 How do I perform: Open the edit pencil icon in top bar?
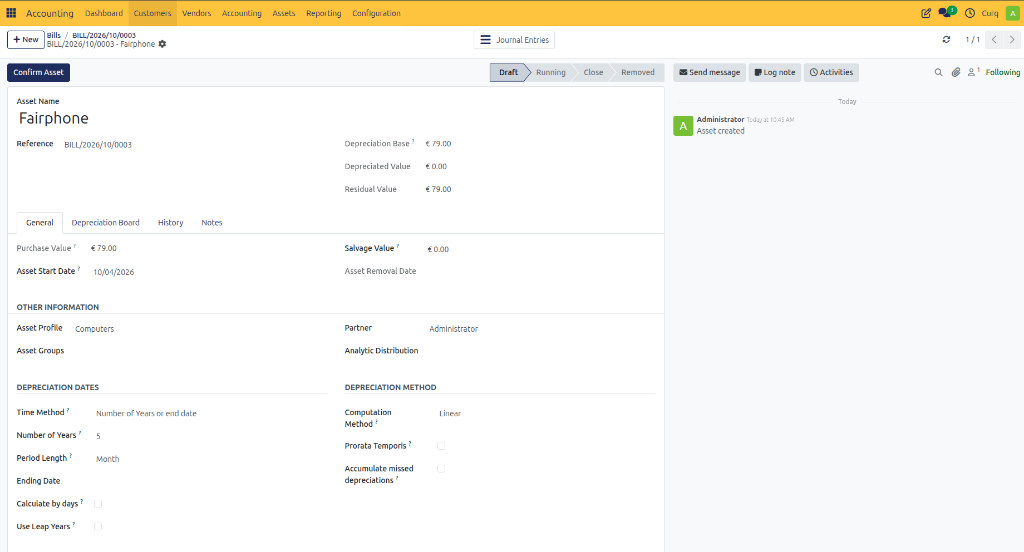click(x=926, y=13)
